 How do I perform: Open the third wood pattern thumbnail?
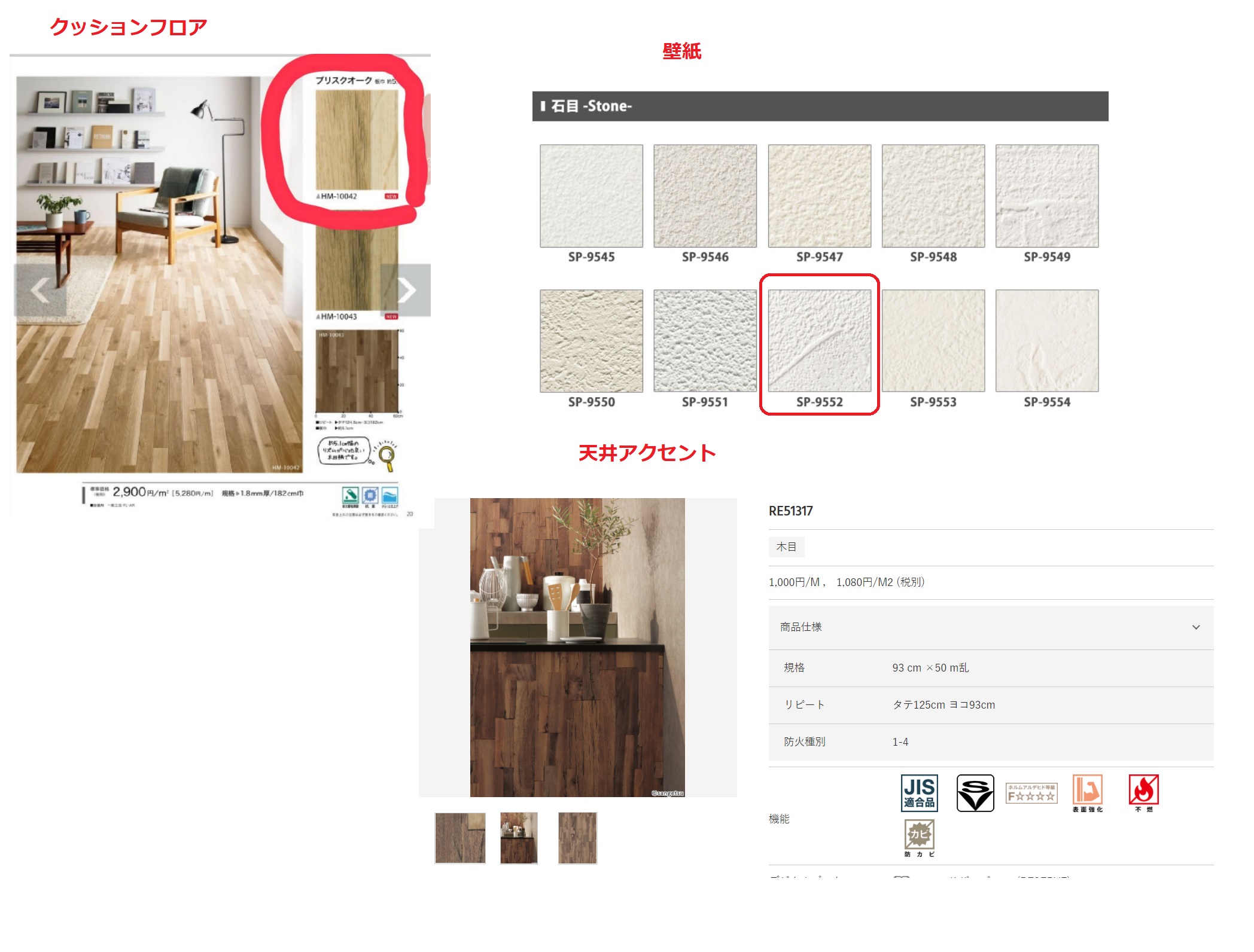pos(577,838)
